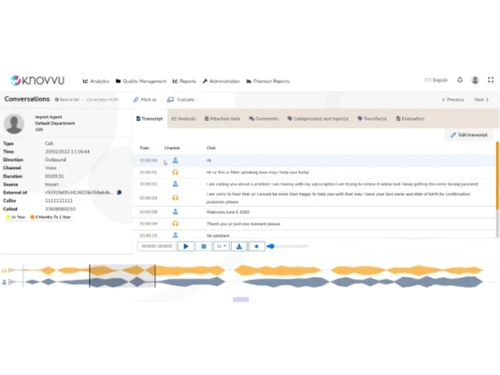Click the 00:00:03 transcript time
500x375 pixels.
tap(148, 198)
